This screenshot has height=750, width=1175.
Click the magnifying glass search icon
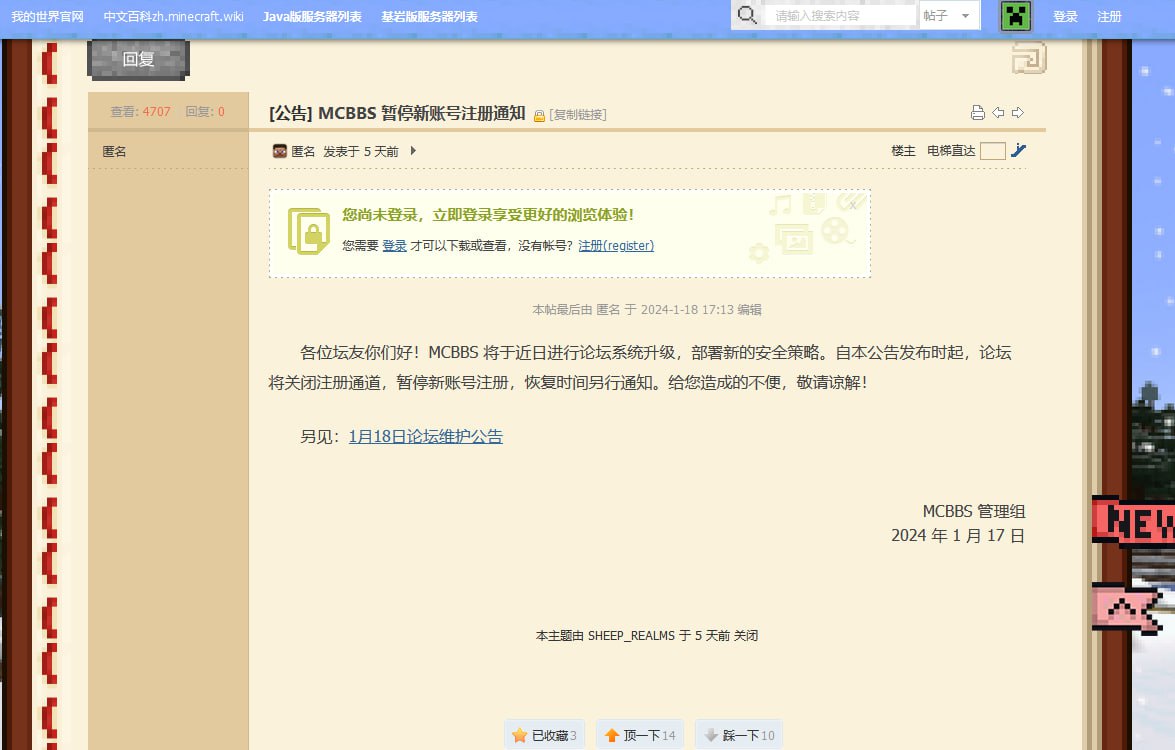746,15
